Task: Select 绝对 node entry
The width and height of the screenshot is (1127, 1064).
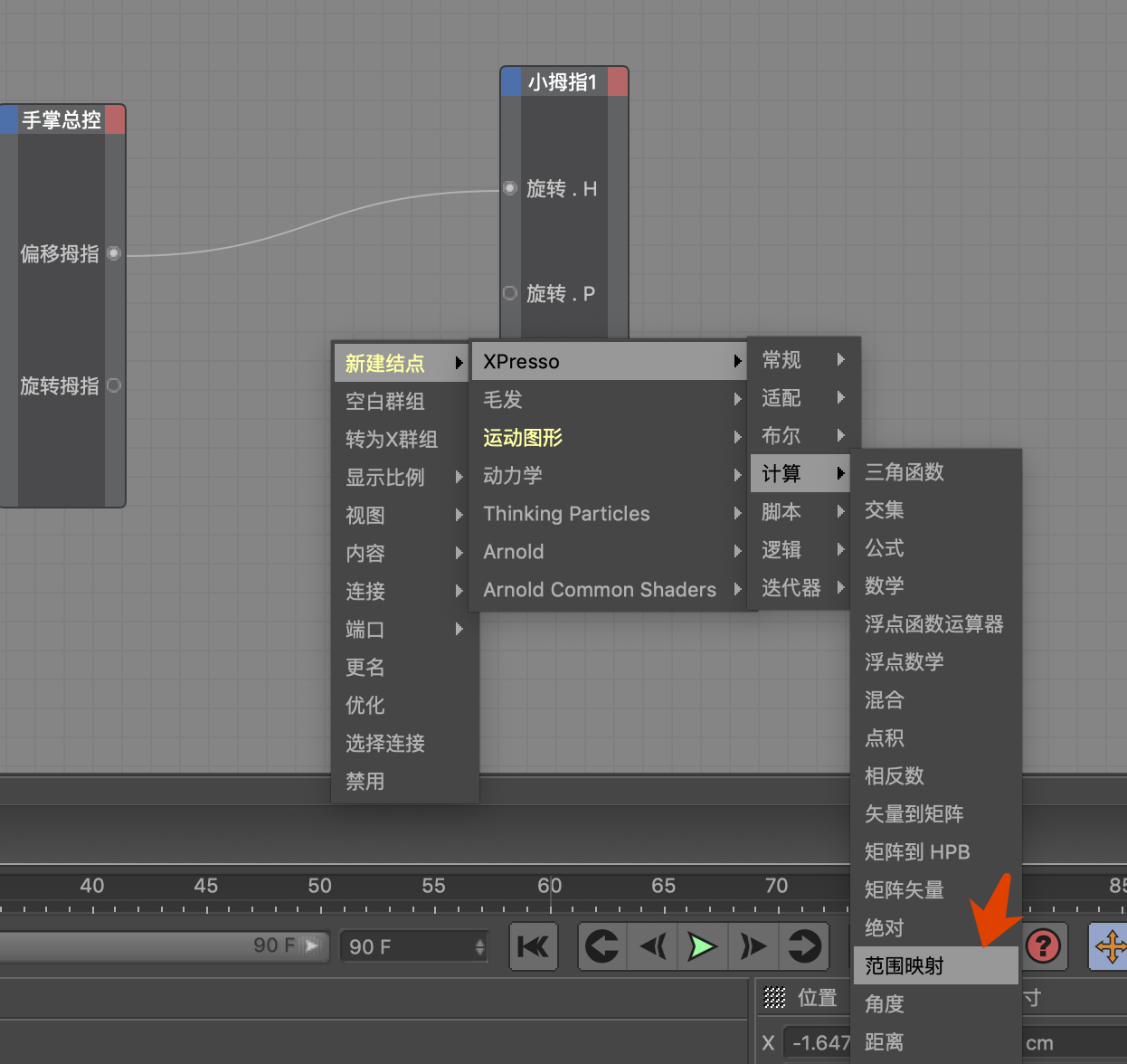Action: pyautogui.click(x=936, y=927)
